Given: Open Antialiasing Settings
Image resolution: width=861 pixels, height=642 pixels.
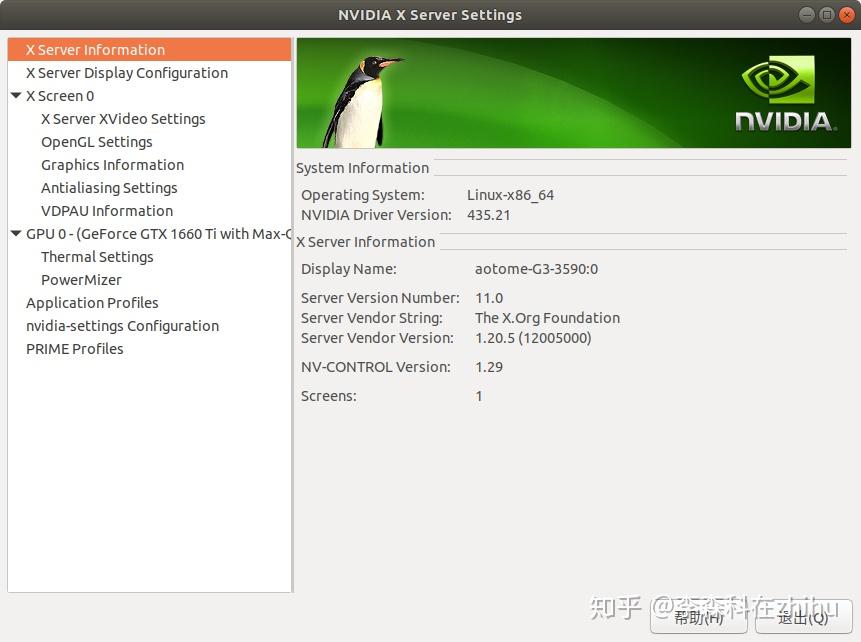Looking at the screenshot, I should (109, 187).
